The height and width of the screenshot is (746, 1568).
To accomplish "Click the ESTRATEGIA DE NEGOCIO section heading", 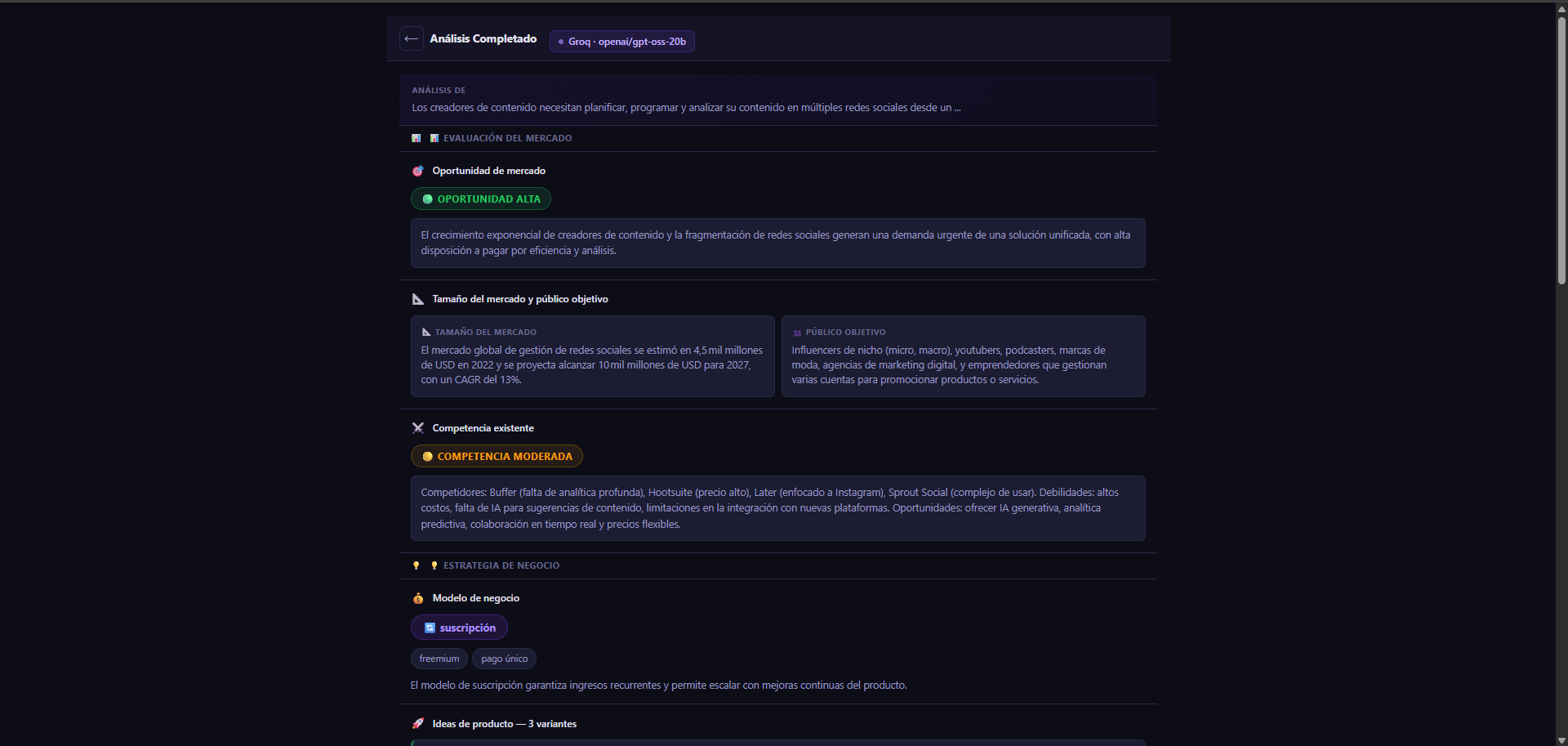I will [x=501, y=566].
